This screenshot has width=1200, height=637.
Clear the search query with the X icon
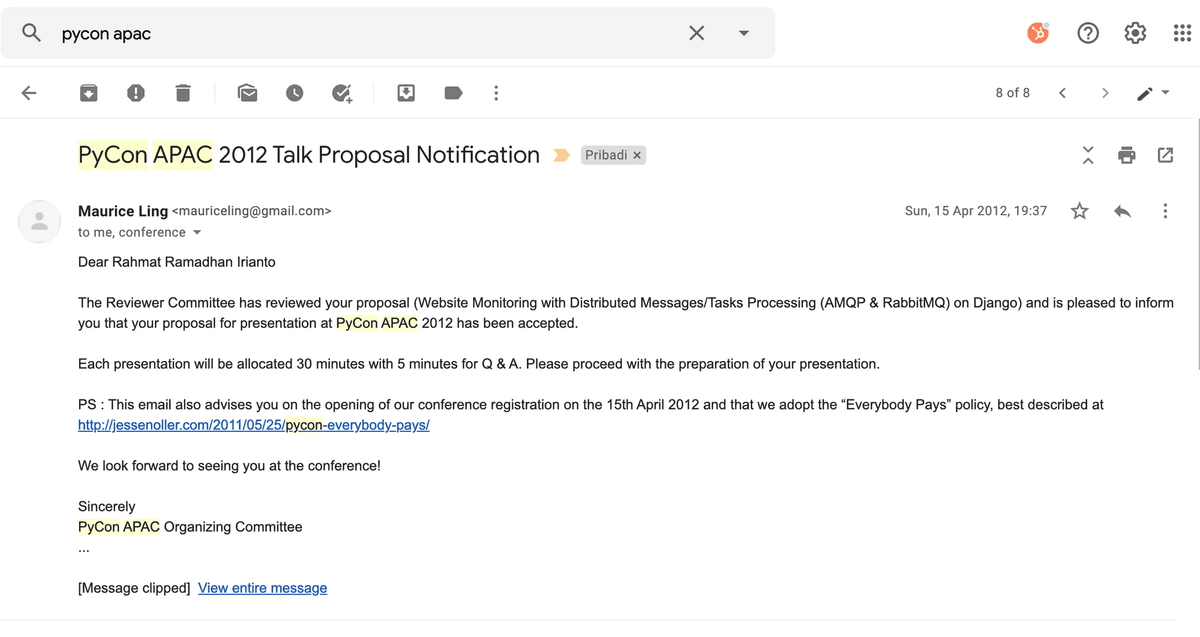696,33
